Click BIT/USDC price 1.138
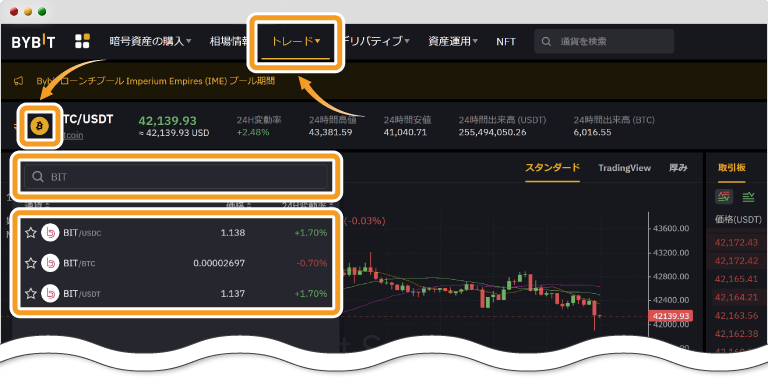The width and height of the screenshot is (768, 380). point(233,233)
